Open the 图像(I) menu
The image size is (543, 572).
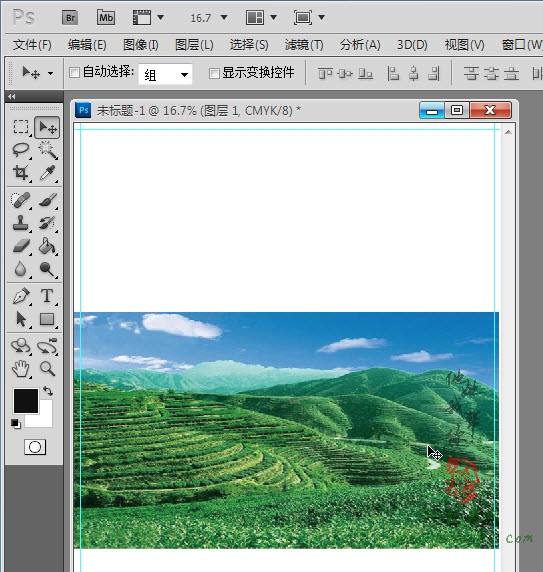[141, 45]
